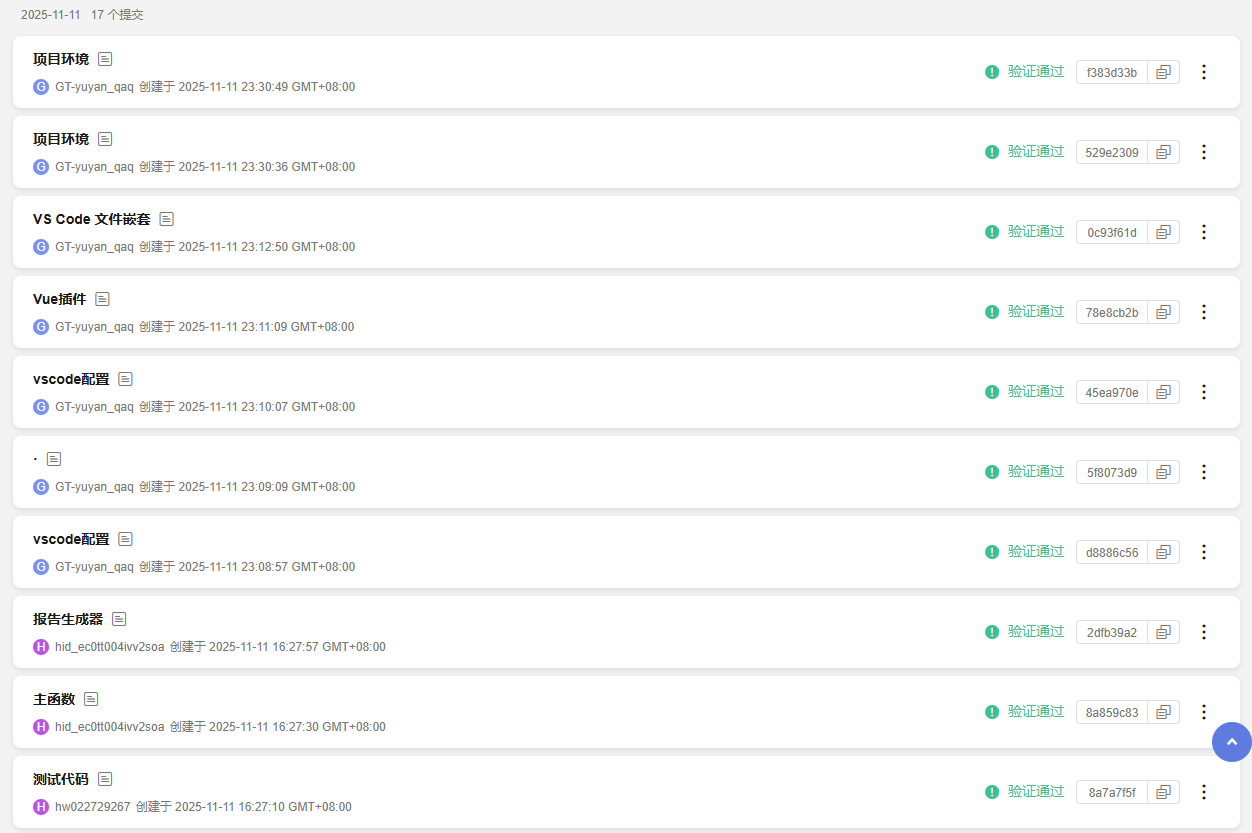Copy commit hash 45ea970e
This screenshot has width=1252, height=833.
(1163, 392)
